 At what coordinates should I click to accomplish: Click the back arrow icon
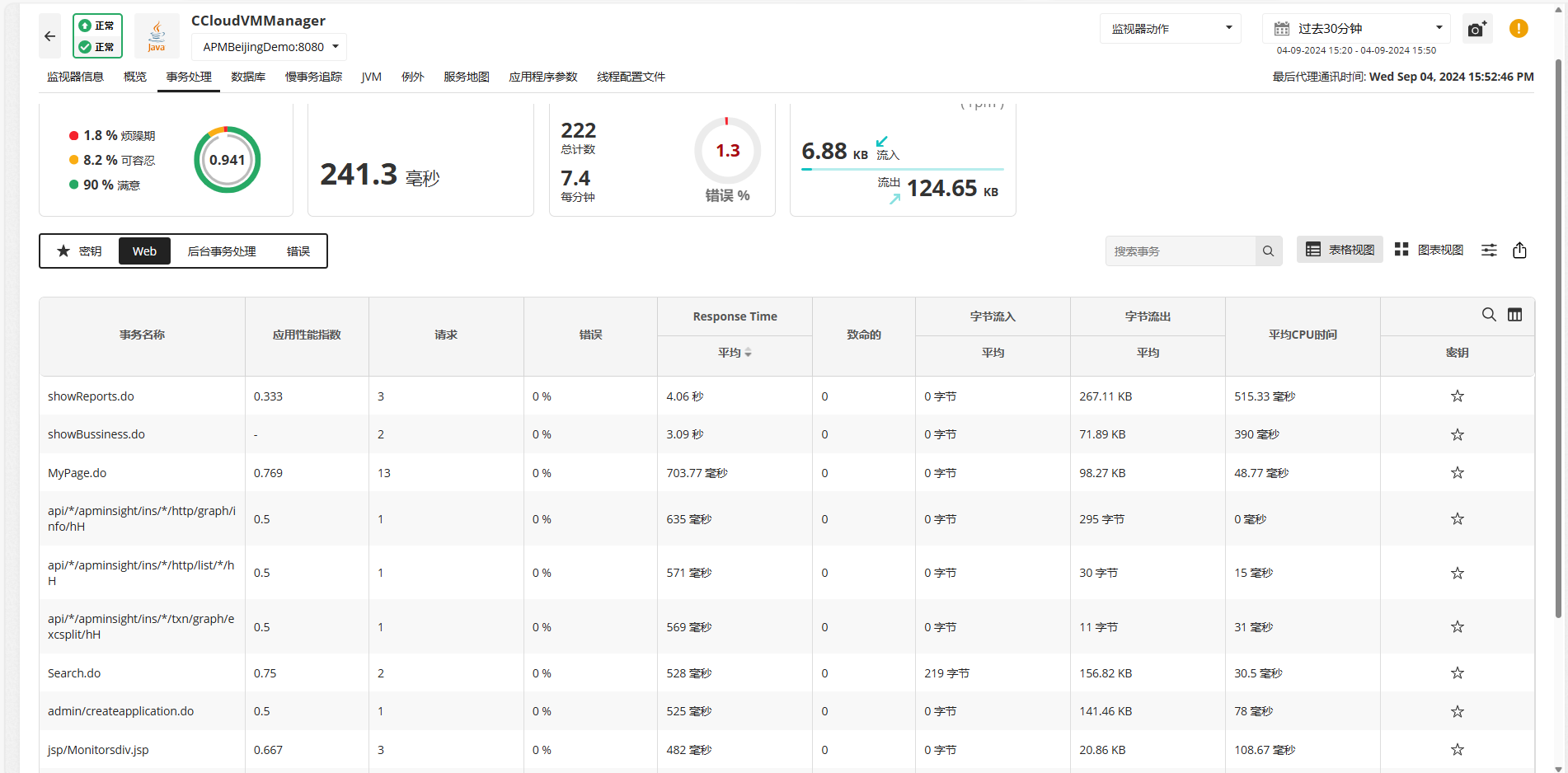pyautogui.click(x=49, y=36)
